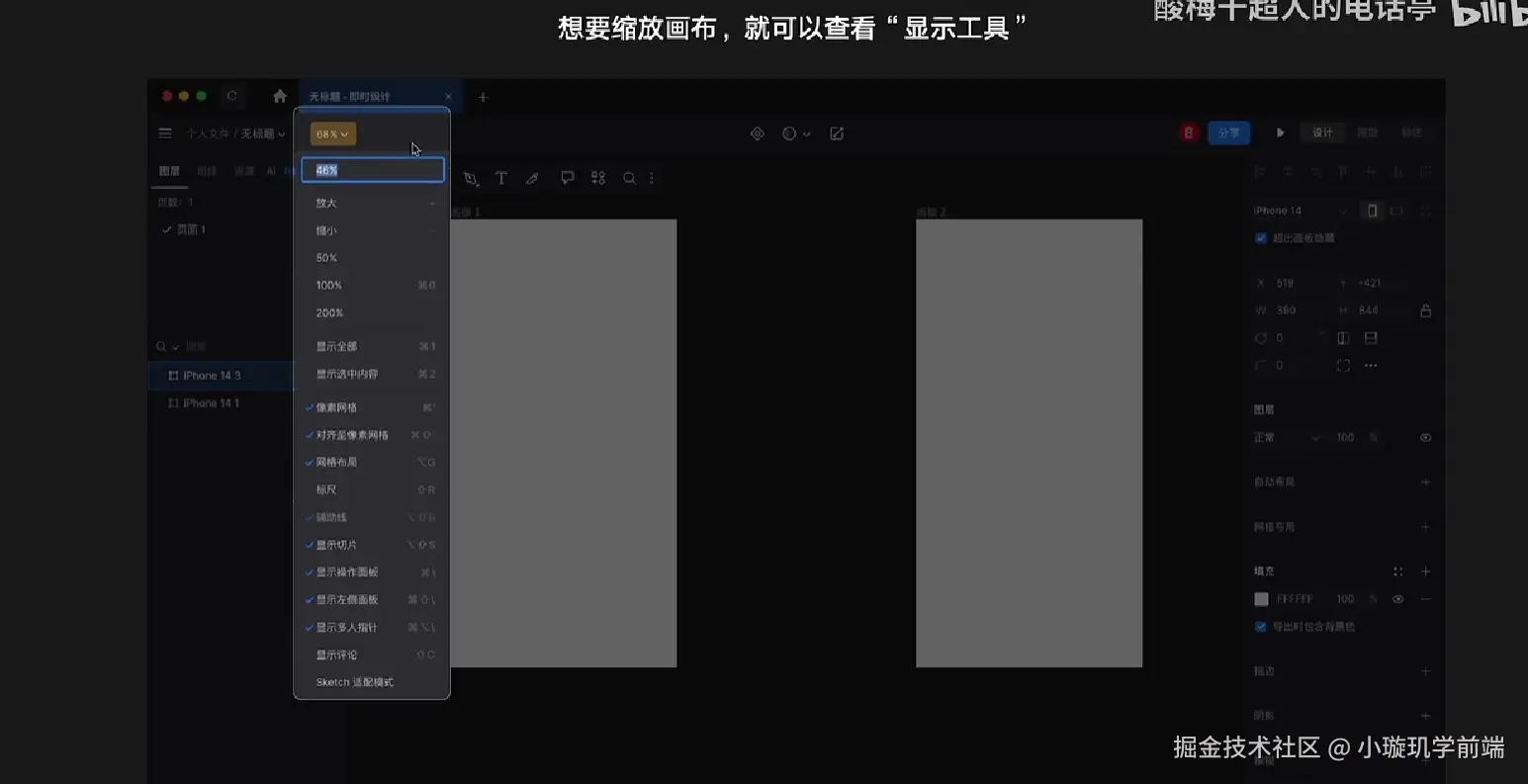Viewport: 1528px width, 784px height.
Task: Click the flip vertical icon
Action: (1371, 338)
